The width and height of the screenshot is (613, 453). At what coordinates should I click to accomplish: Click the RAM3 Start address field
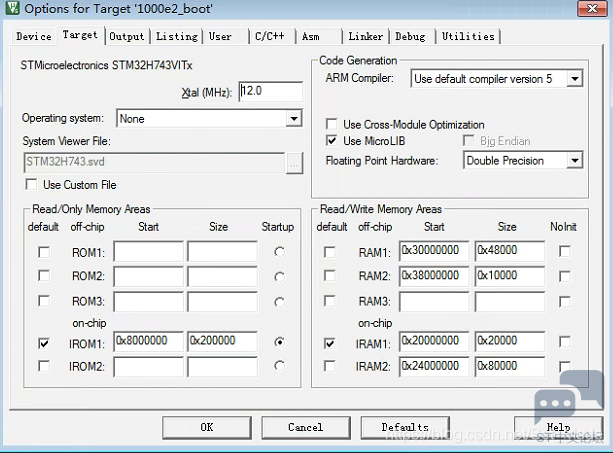[x=434, y=302]
